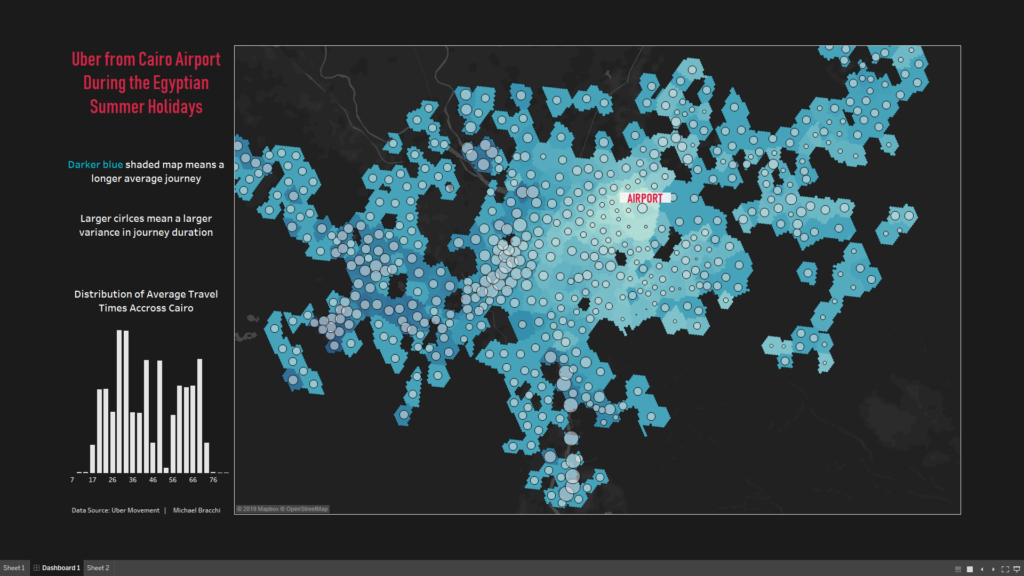1024x576 pixels.
Task: Click histogram axis label 56
Action: pyautogui.click(x=172, y=480)
